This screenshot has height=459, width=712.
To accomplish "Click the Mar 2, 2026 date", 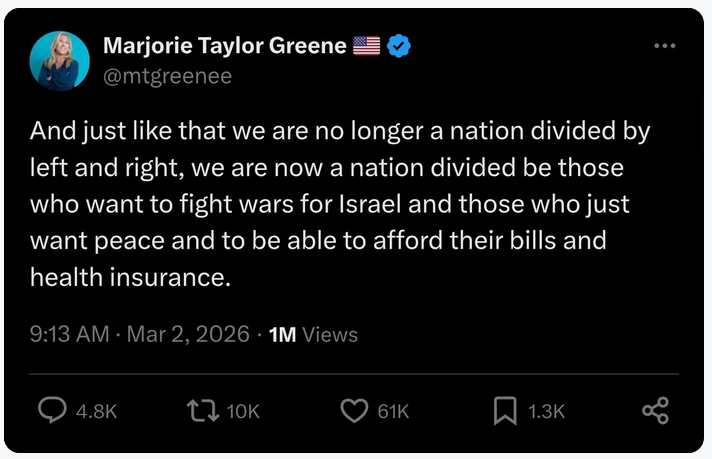I will coord(188,335).
